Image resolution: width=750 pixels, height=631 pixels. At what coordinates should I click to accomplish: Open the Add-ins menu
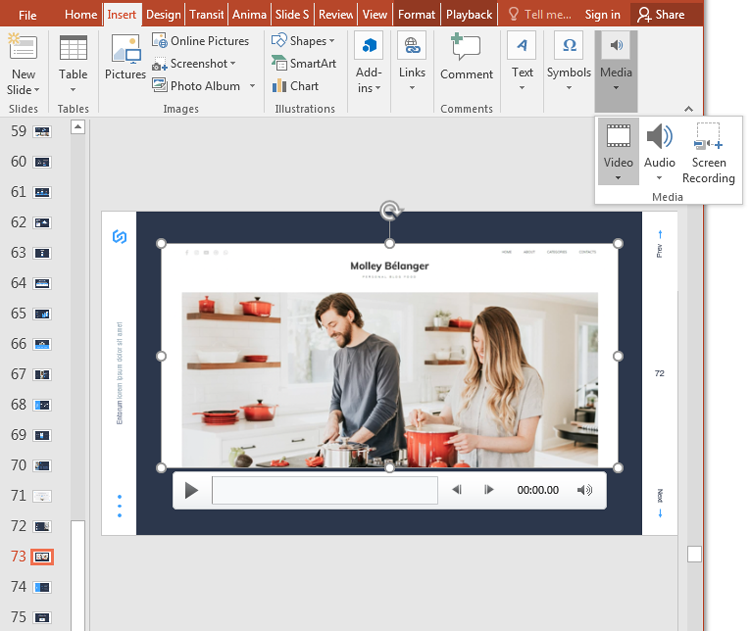369,64
